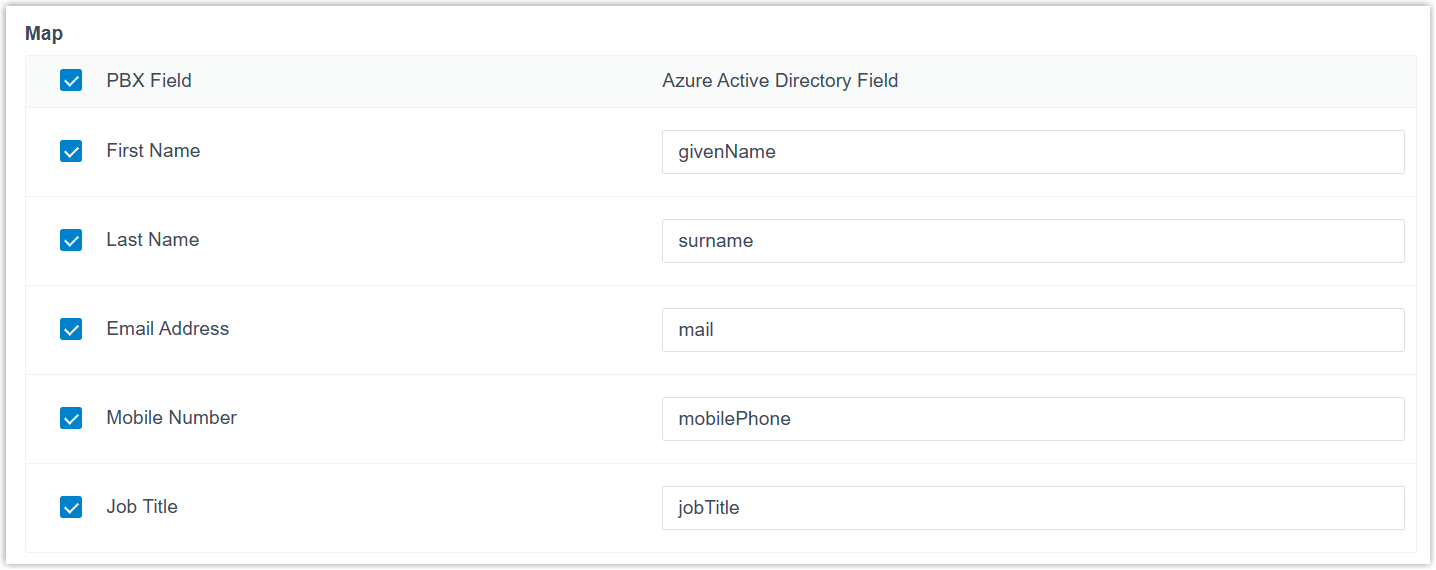Toggle the Mobile Number checkbox
This screenshot has height=570, width=1436.
tap(71, 418)
